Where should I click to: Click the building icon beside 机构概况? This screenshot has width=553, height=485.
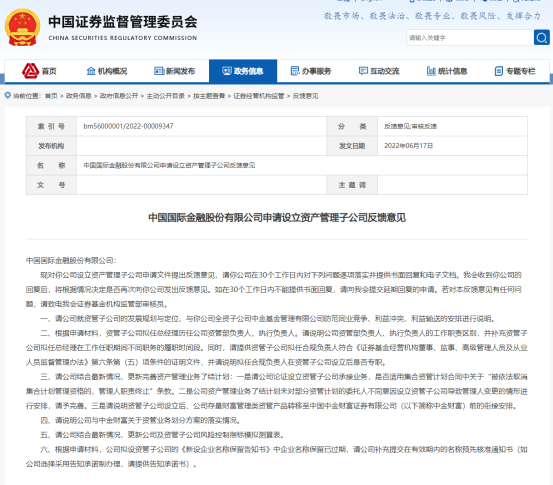click(x=91, y=71)
